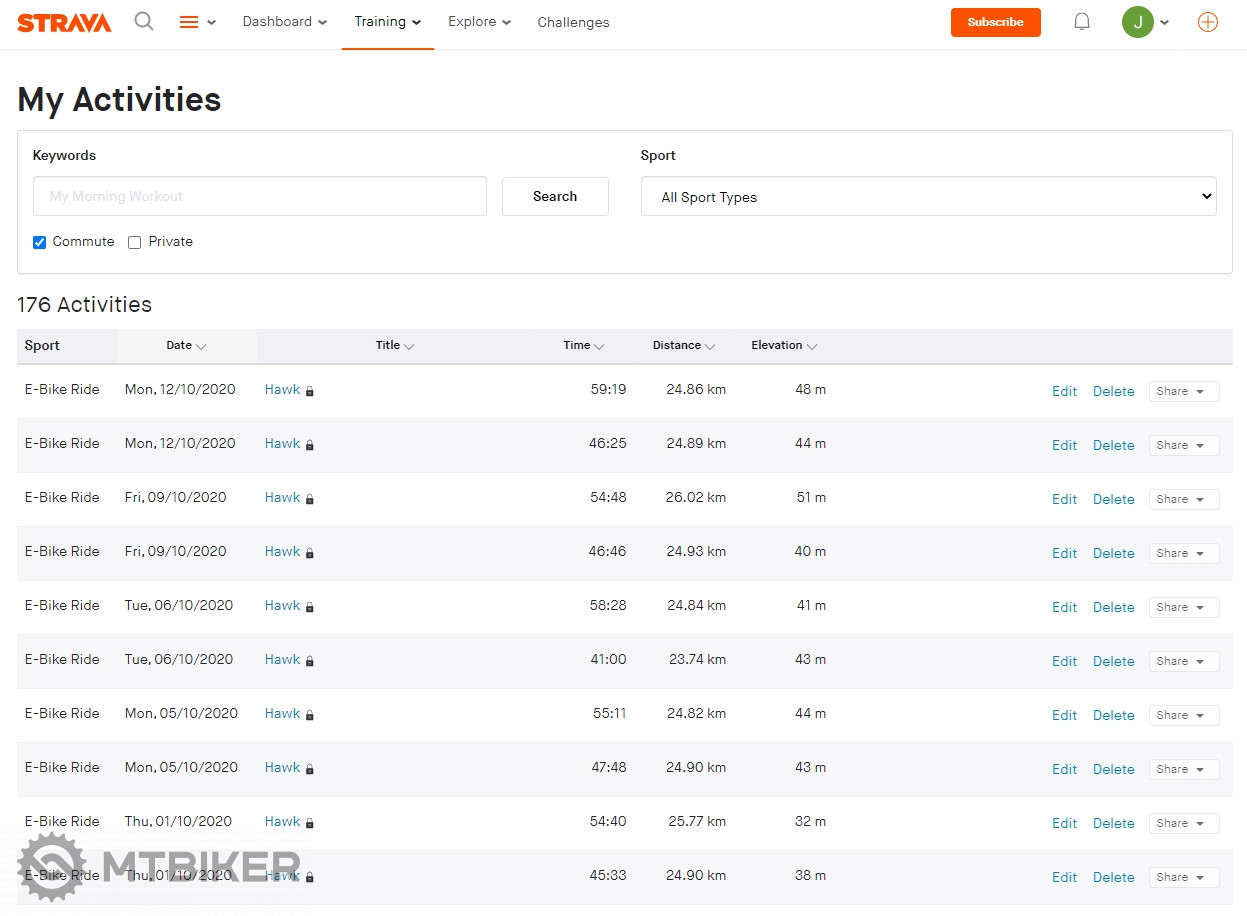
Task: Click the Strava logo
Action: tap(64, 22)
